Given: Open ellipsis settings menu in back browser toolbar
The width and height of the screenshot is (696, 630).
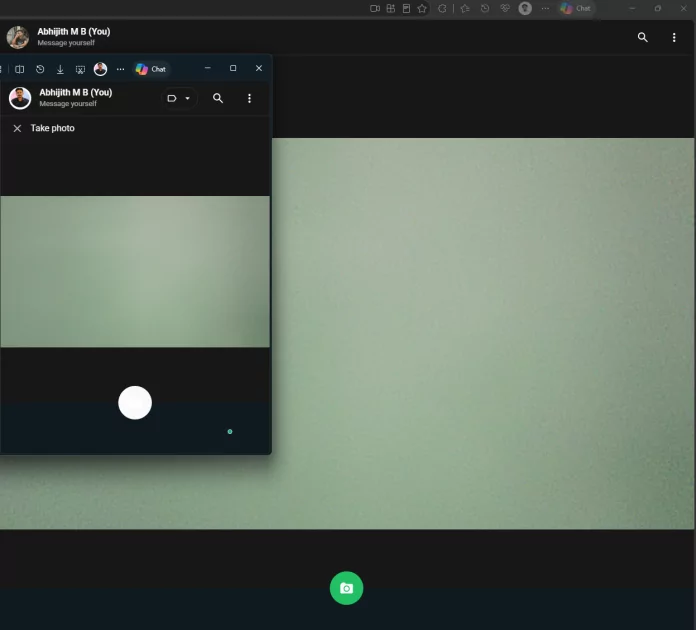Looking at the screenshot, I should click(x=545, y=8).
